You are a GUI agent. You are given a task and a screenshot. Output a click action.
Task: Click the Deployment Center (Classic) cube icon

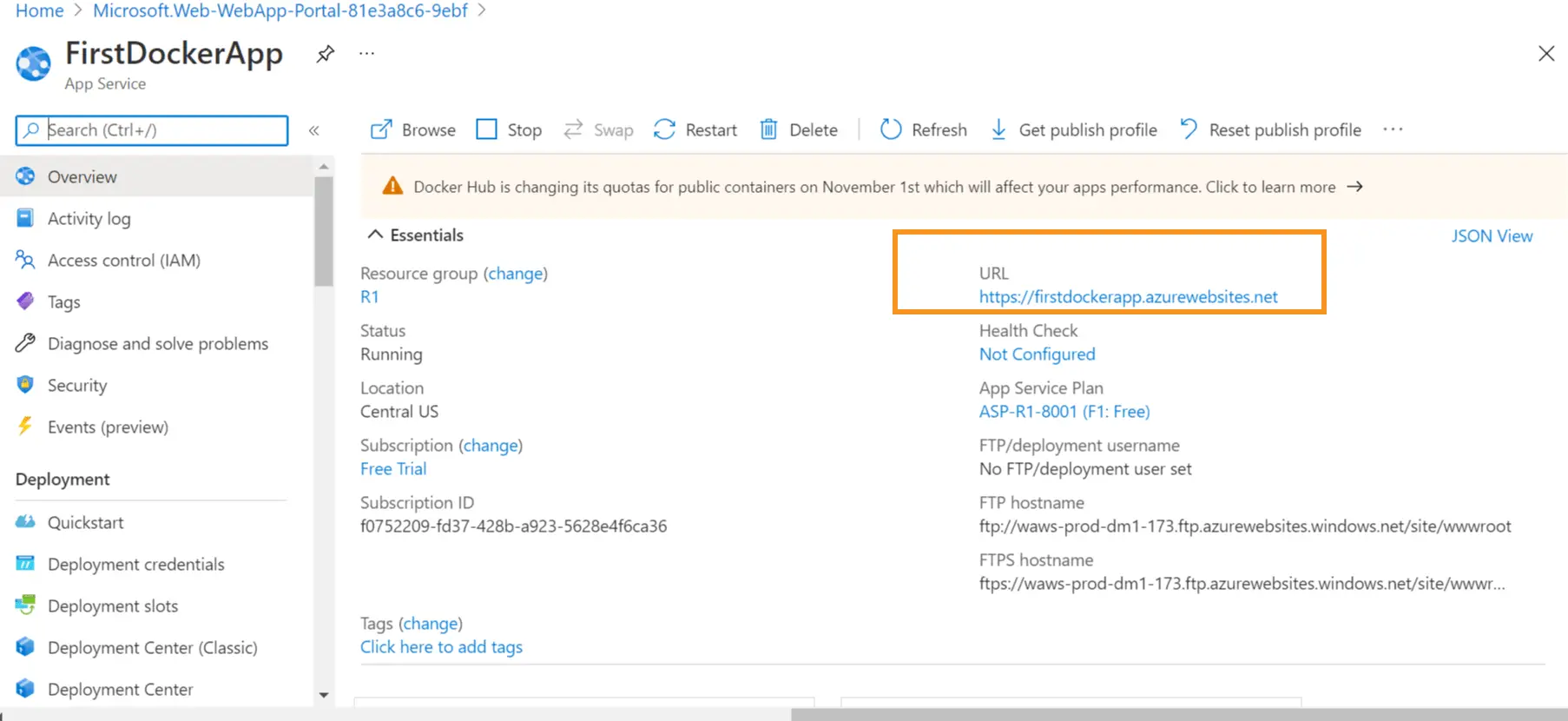click(25, 647)
